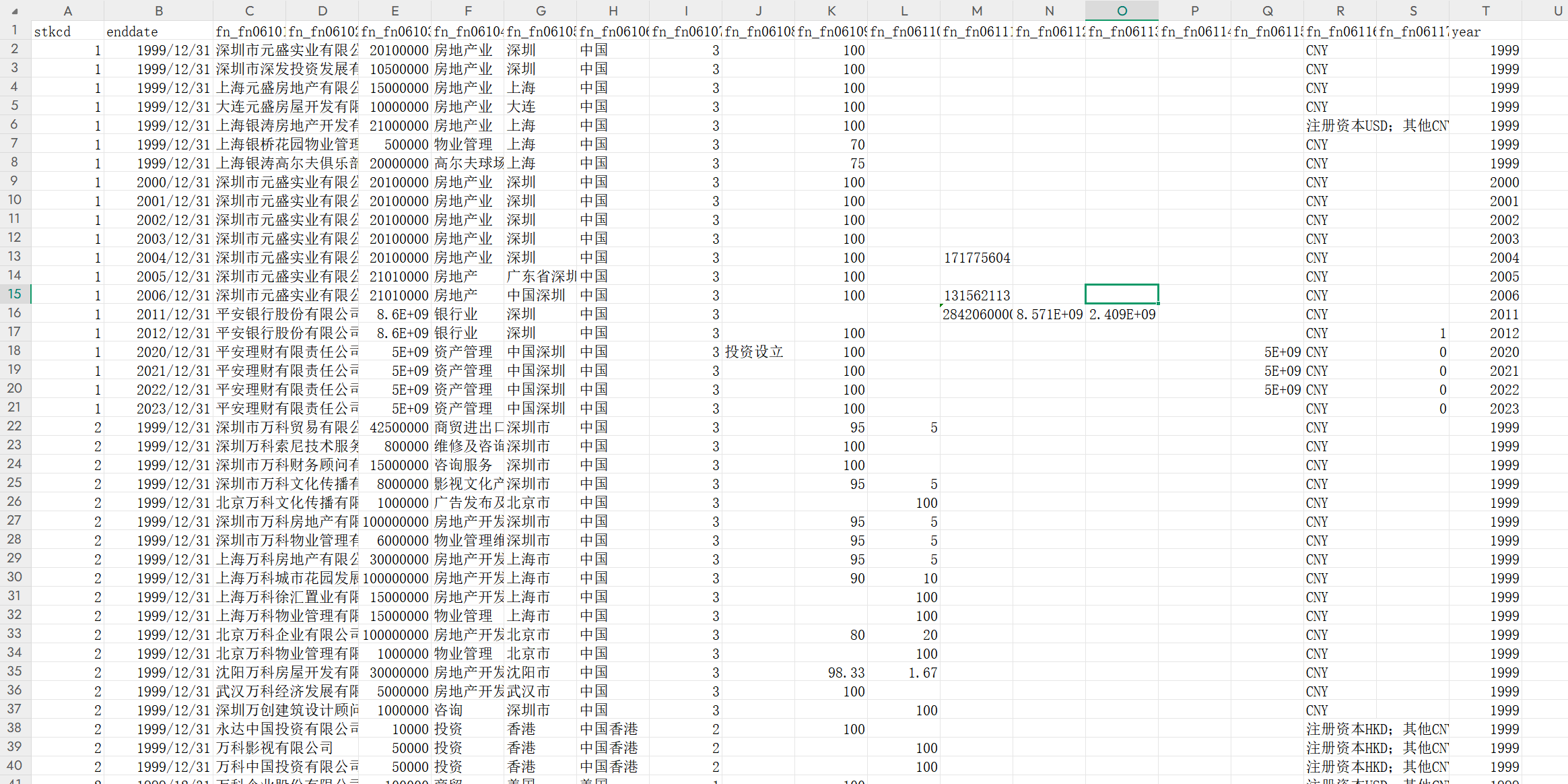Viewport: 1568px width, 784px height.
Task: Select column T header
Action: tap(1485, 11)
